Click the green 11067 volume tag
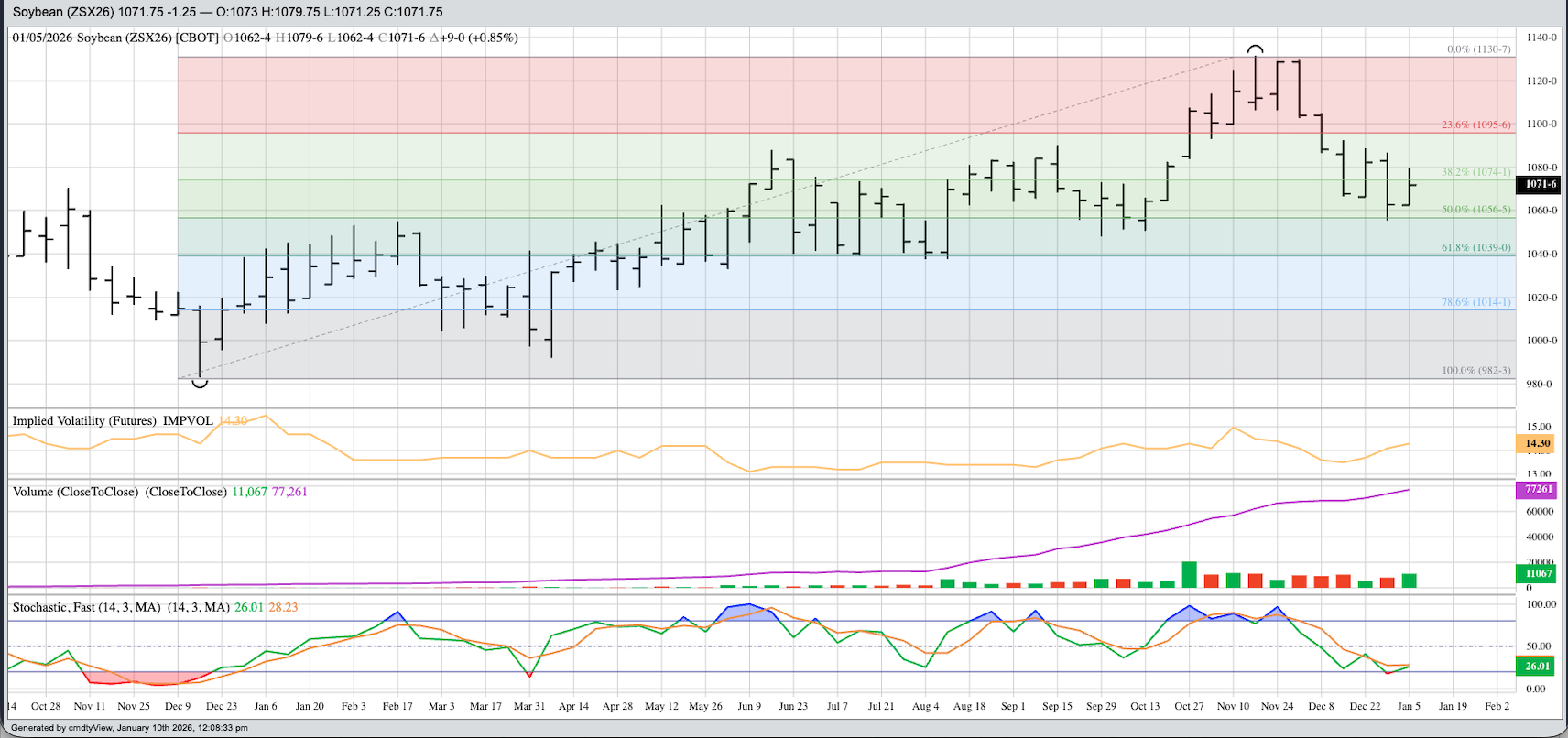Image resolution: width=1568 pixels, height=738 pixels. [x=1538, y=573]
